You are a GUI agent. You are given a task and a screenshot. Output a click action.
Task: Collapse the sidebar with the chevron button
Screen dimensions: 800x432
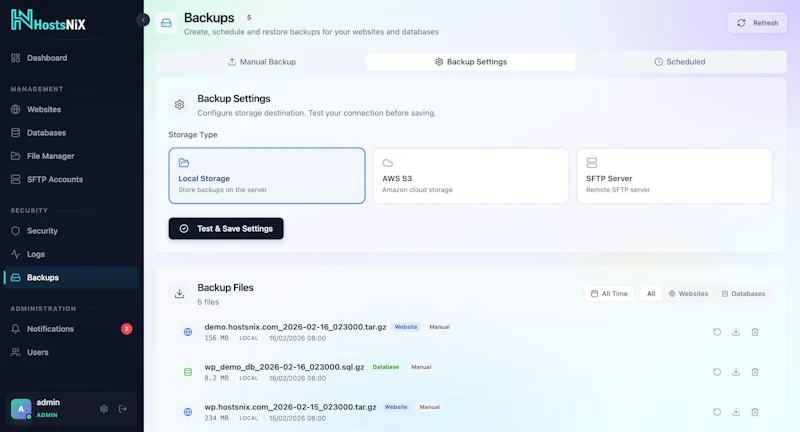click(x=143, y=20)
